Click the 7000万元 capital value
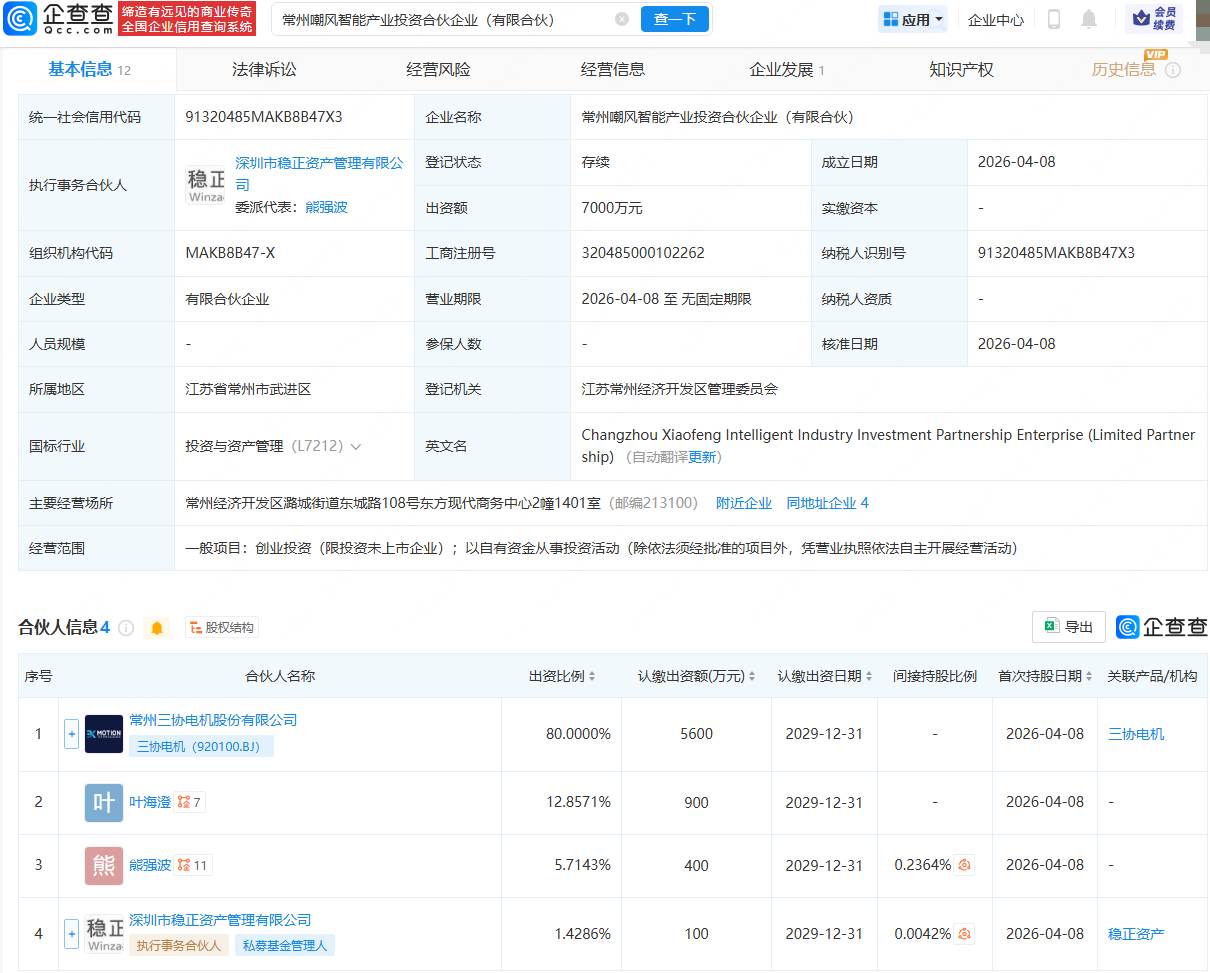The height and width of the screenshot is (973, 1210). pyautogui.click(x=612, y=208)
